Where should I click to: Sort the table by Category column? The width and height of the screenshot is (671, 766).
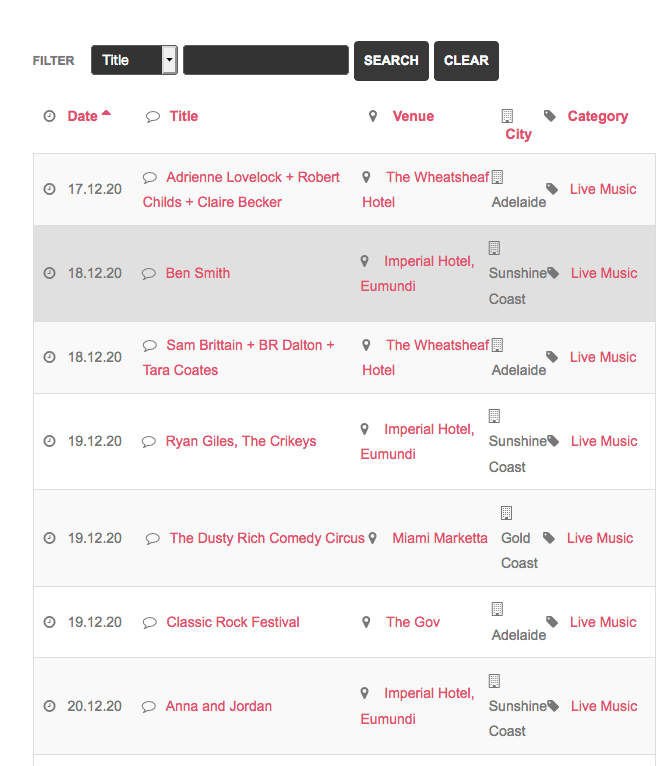click(x=598, y=116)
